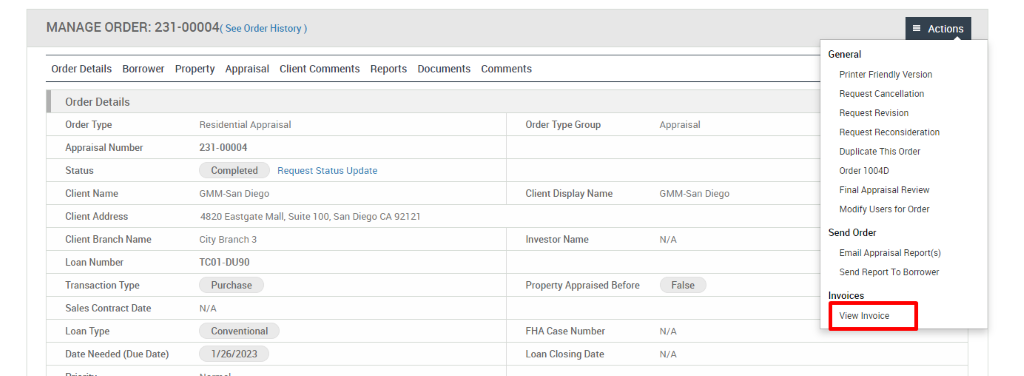
Task: Switch to the Order Details tab
Action: pyautogui.click(x=82, y=69)
